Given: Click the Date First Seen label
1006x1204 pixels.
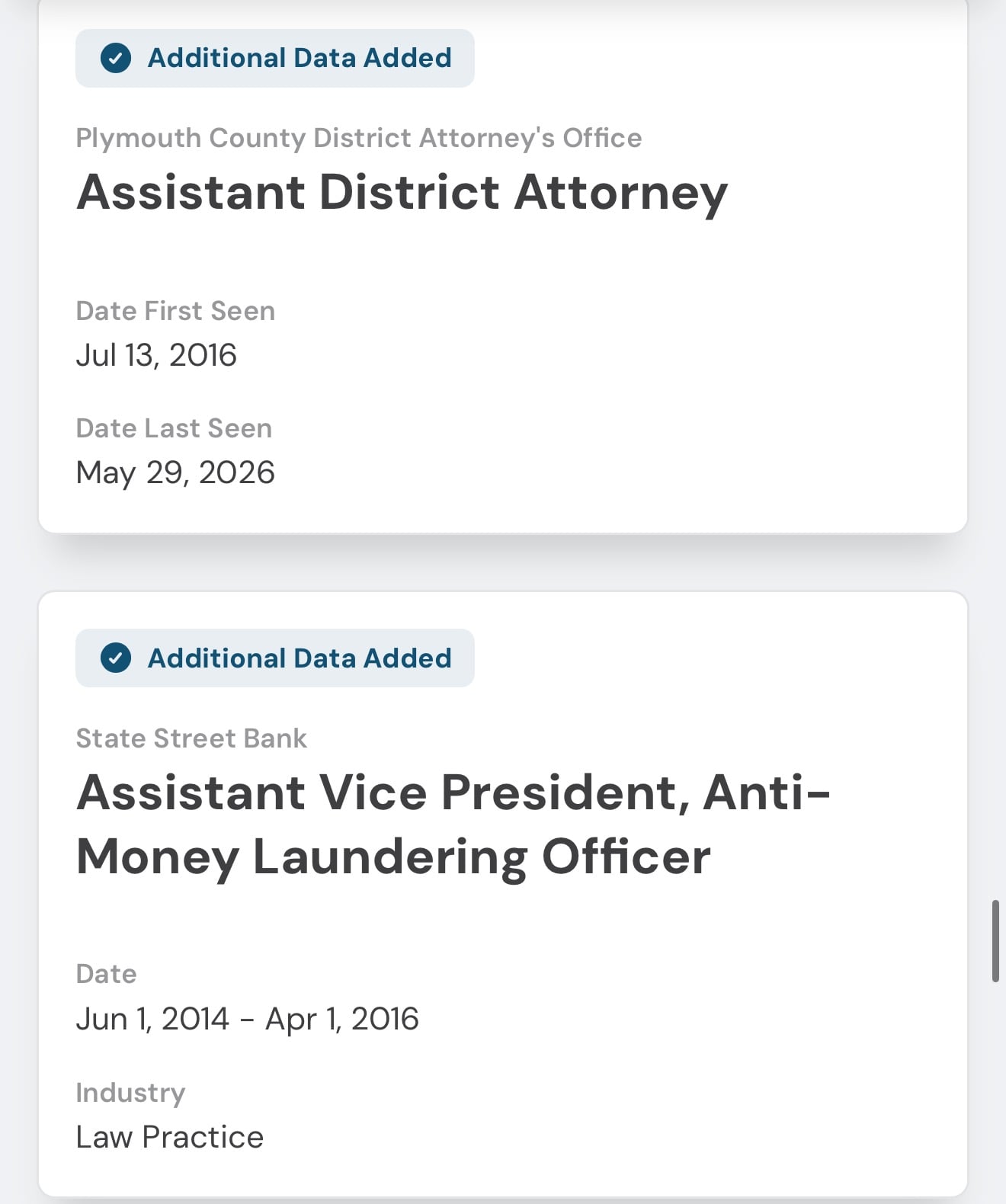Looking at the screenshot, I should tap(175, 311).
